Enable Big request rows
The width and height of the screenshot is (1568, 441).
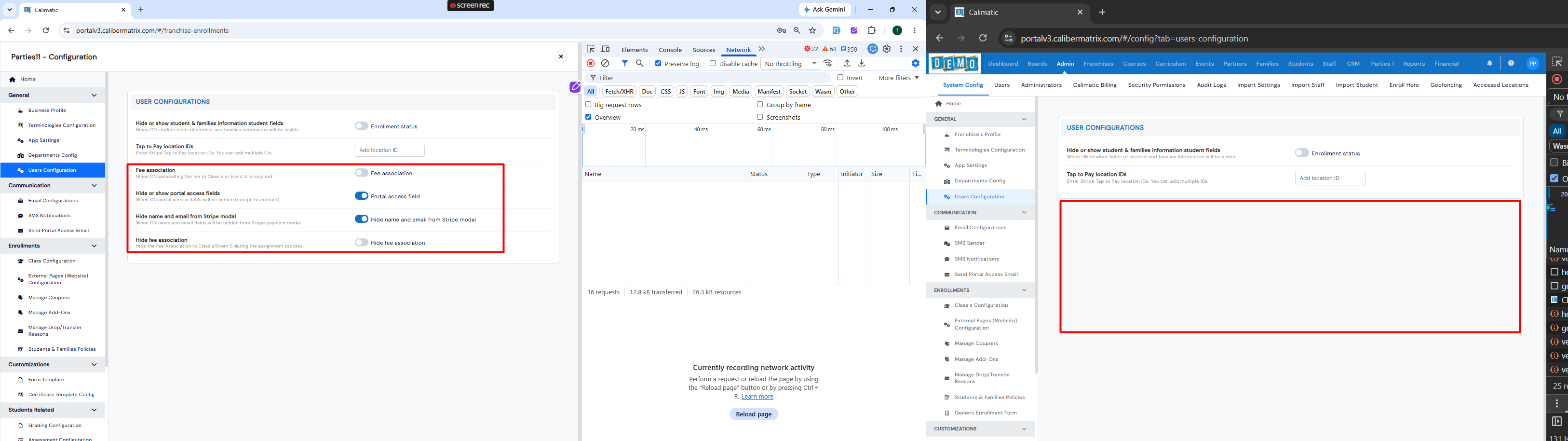[588, 105]
